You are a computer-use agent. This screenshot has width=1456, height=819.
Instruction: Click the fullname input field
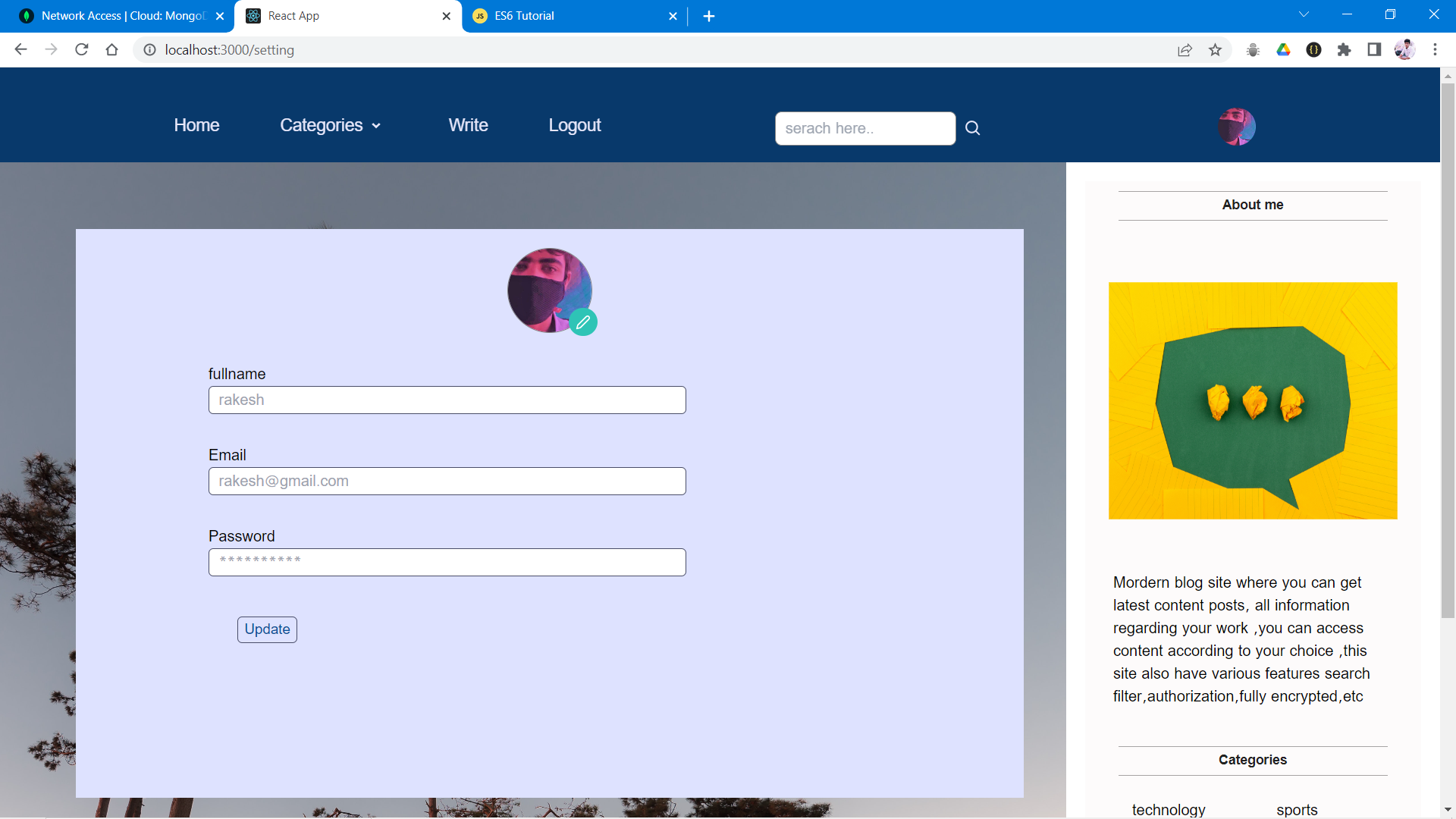(447, 400)
